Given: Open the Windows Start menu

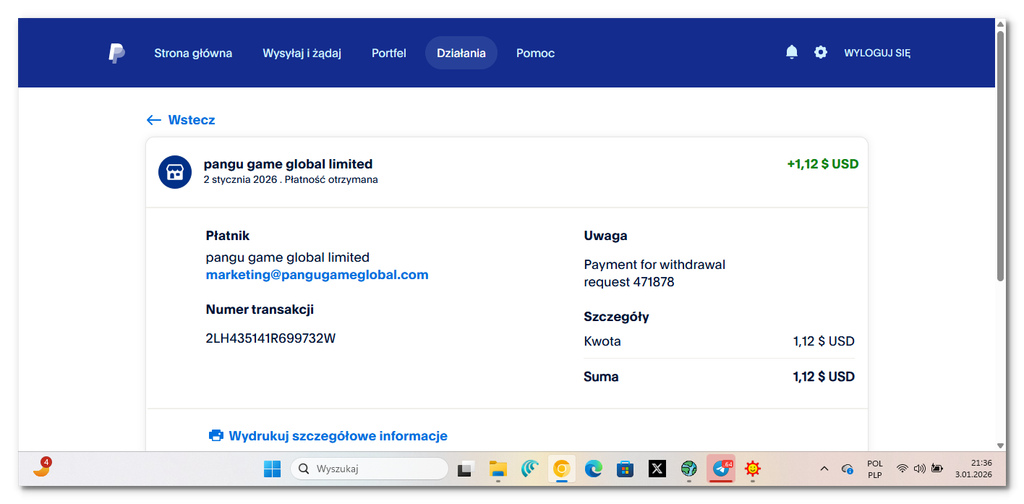Looking at the screenshot, I should tap(272, 469).
